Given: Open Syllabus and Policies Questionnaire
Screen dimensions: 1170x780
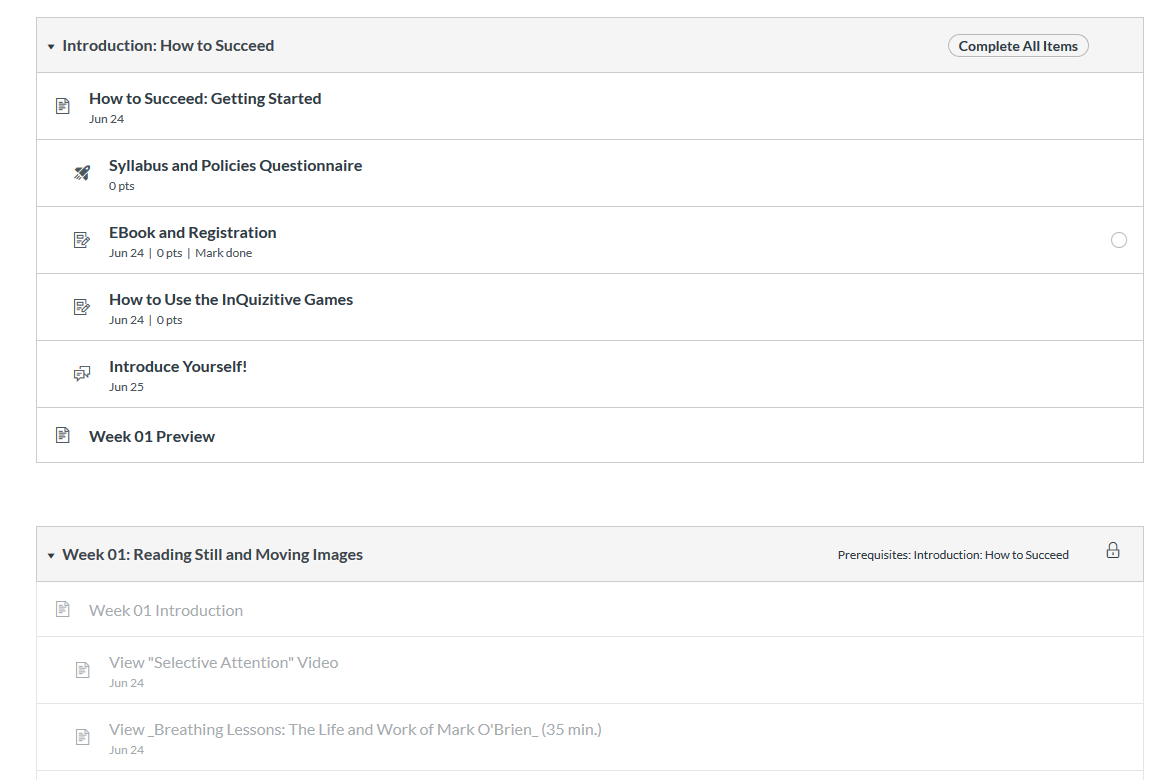Looking at the screenshot, I should 236,166.
